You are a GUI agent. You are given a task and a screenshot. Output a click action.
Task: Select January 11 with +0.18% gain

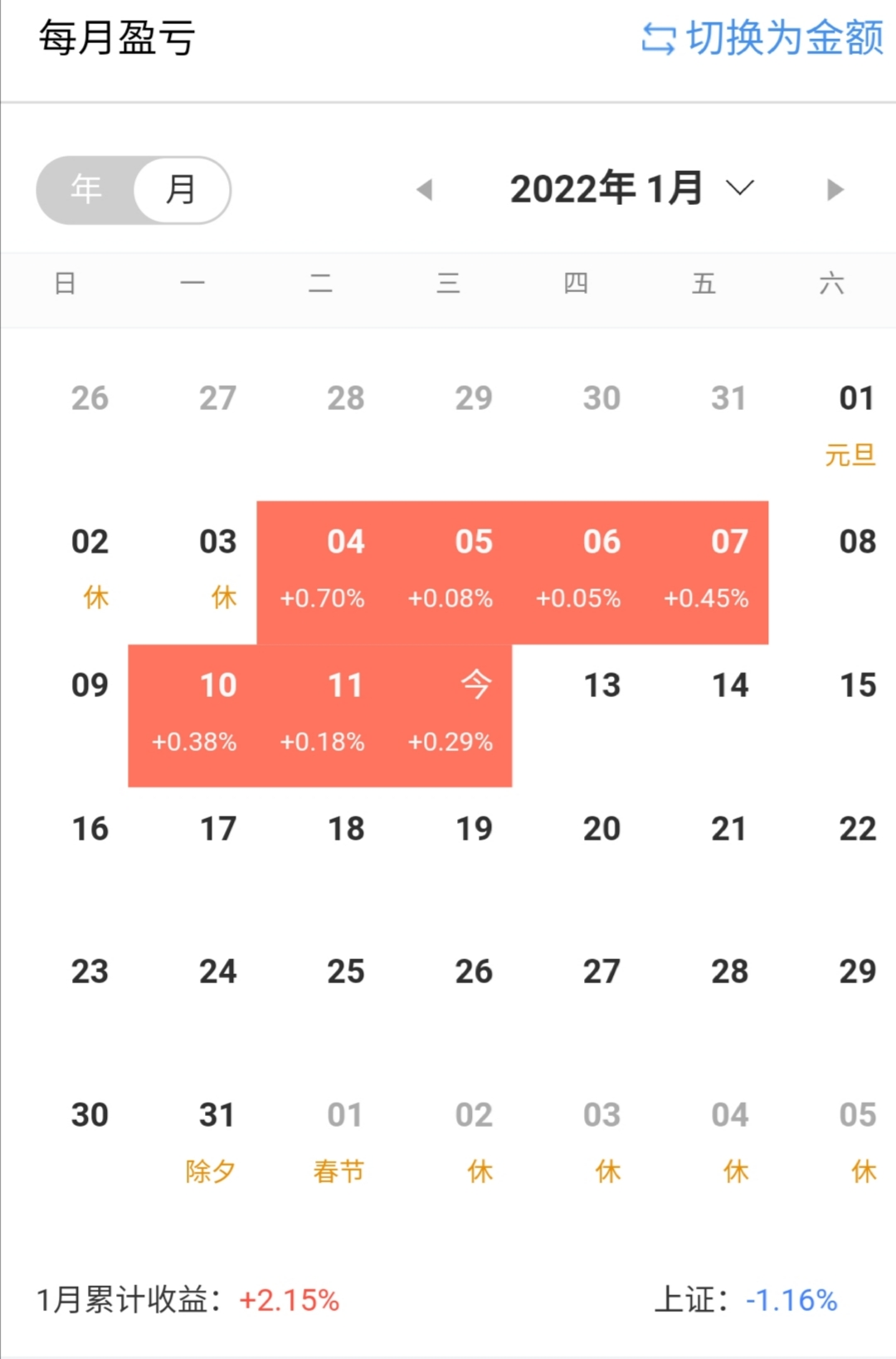[322, 715]
